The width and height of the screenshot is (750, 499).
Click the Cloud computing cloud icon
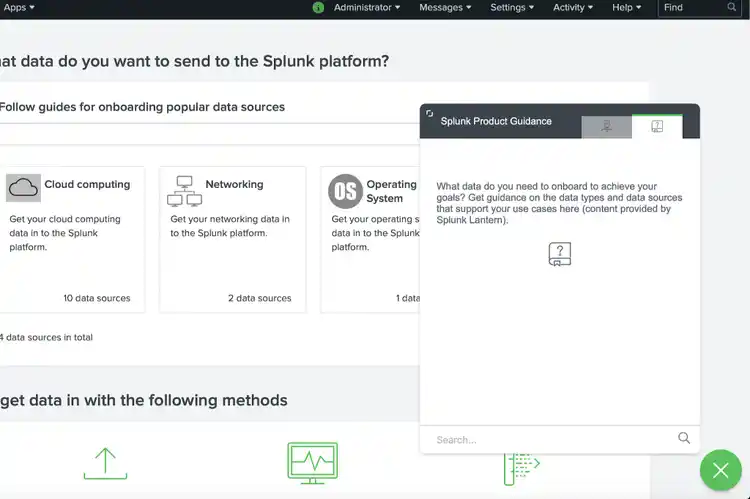click(23, 187)
